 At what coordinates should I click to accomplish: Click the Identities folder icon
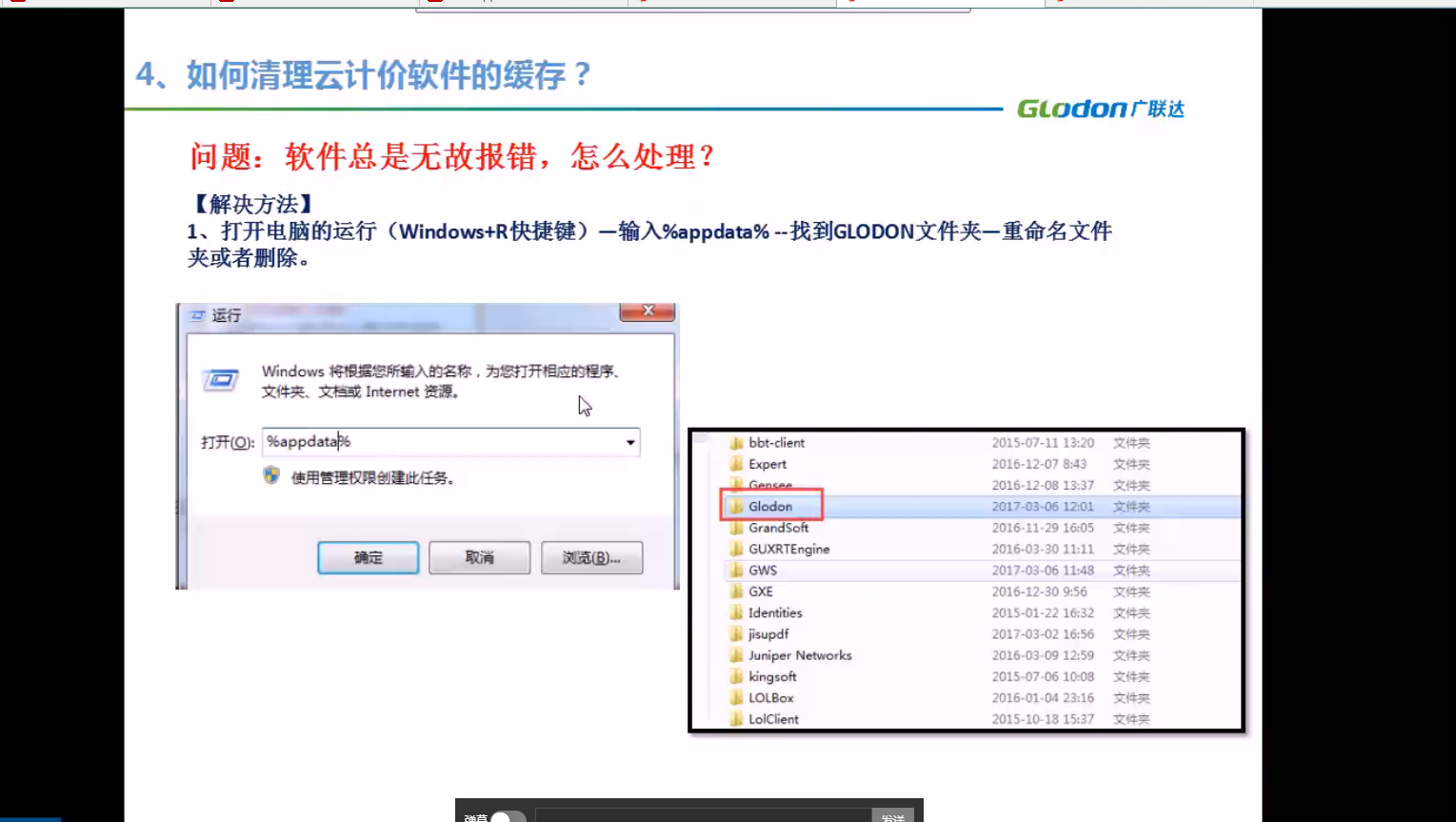736,612
